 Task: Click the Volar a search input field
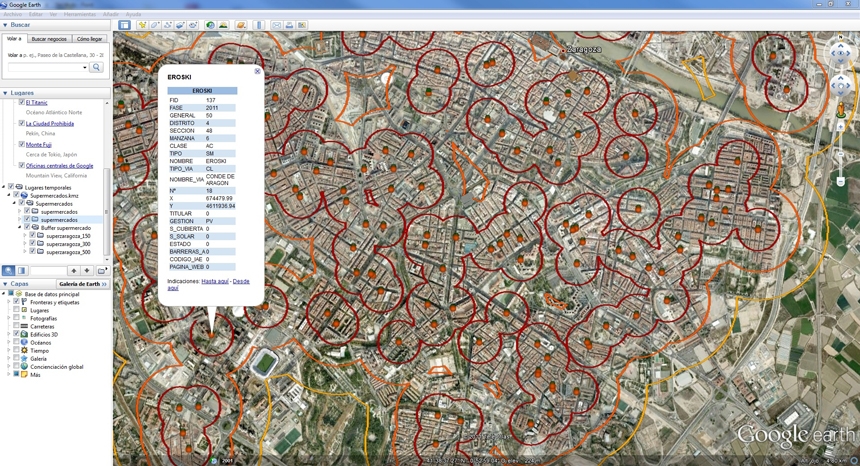pos(46,67)
